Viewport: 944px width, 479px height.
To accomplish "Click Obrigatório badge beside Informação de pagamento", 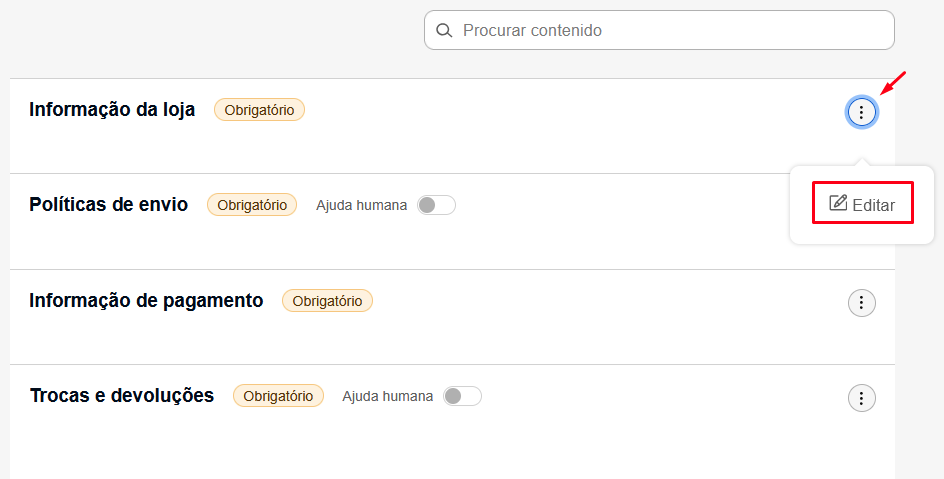I will click(327, 300).
